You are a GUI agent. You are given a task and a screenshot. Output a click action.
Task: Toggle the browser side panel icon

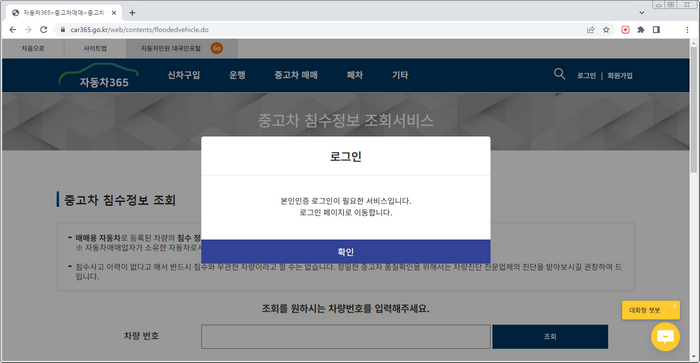[x=656, y=29]
